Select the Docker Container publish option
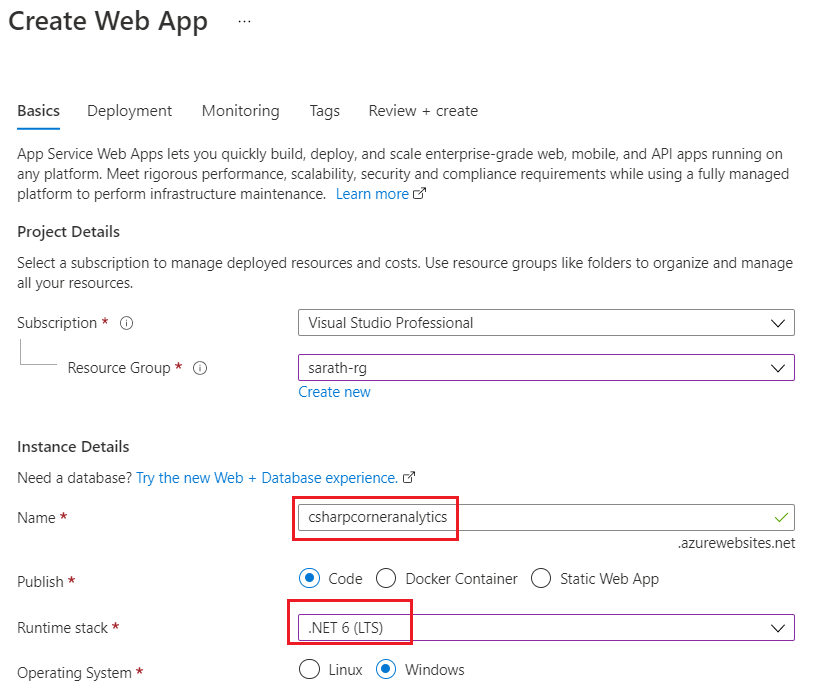This screenshot has width=825, height=695. coord(384,578)
